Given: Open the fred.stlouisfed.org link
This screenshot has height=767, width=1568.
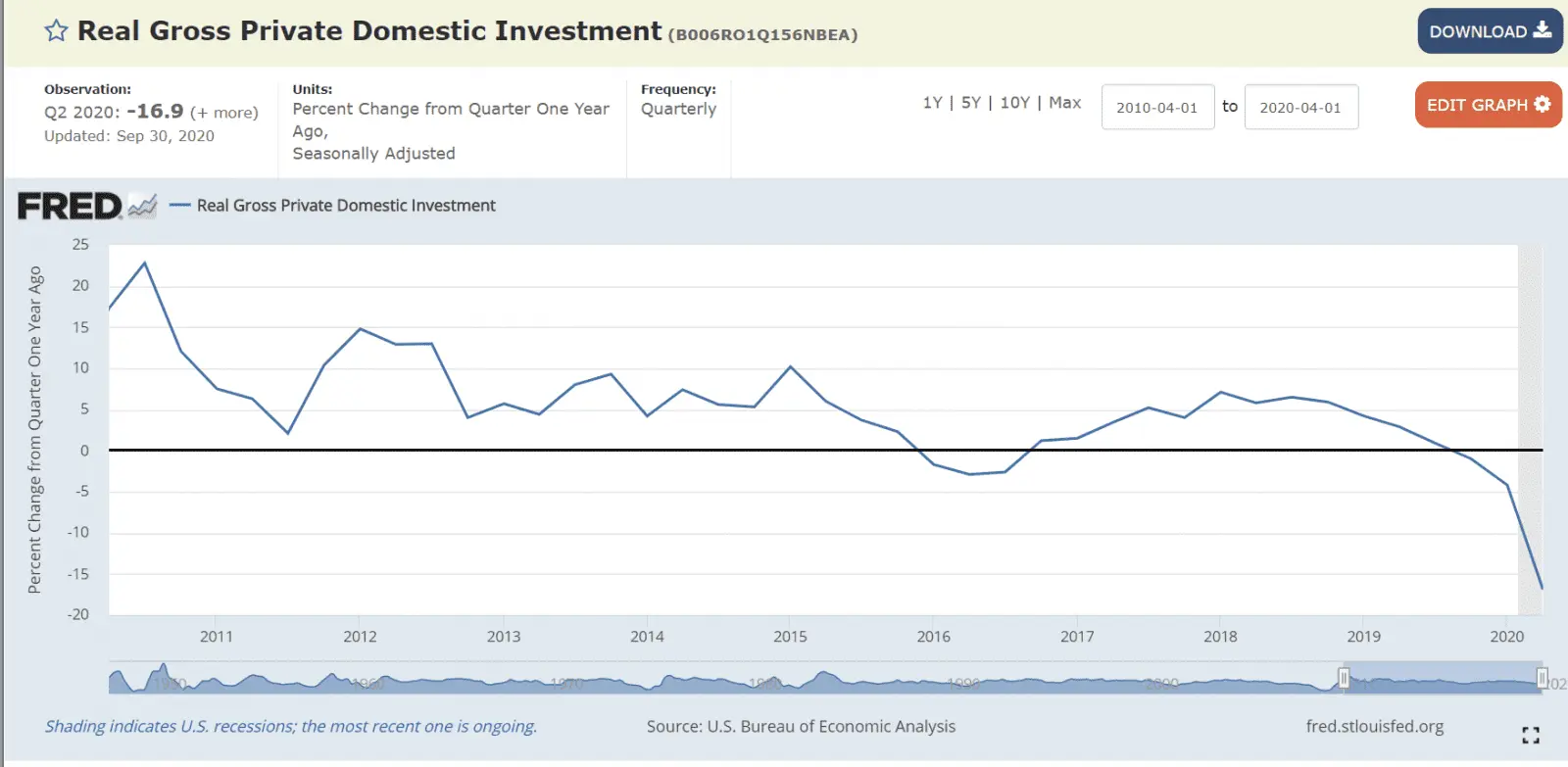Looking at the screenshot, I should coord(1374,726).
